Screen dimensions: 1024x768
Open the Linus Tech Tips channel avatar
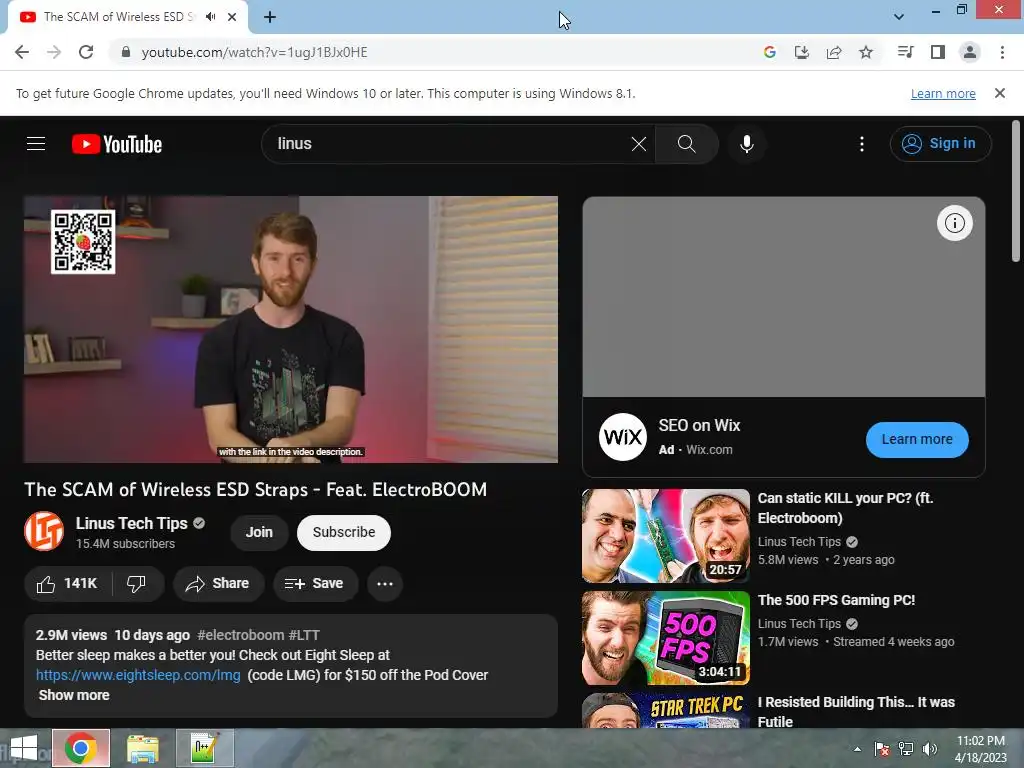coord(44,532)
